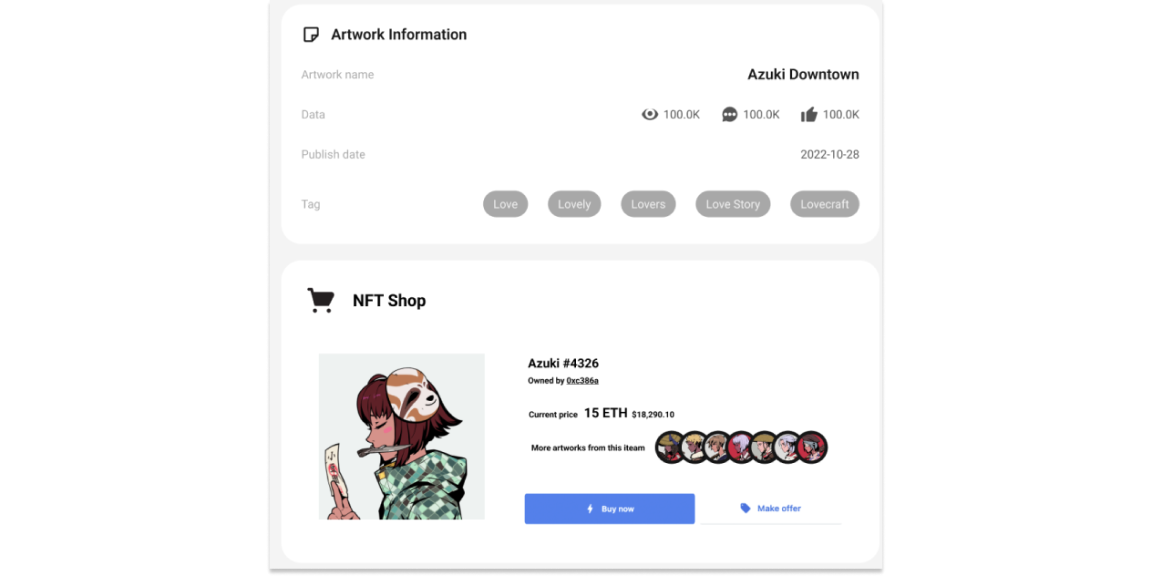1152x576 pixels.
Task: Select the Lovecraft tag
Action: pos(824,204)
